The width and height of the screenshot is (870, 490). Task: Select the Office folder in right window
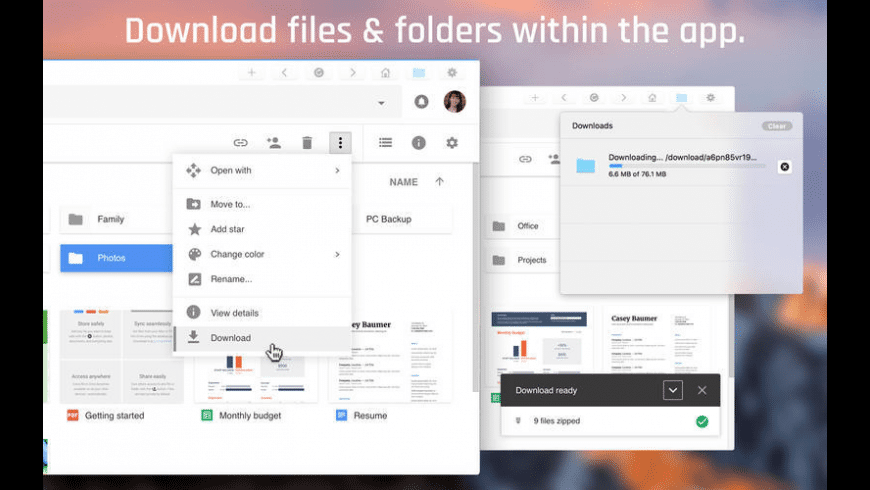coord(523,226)
